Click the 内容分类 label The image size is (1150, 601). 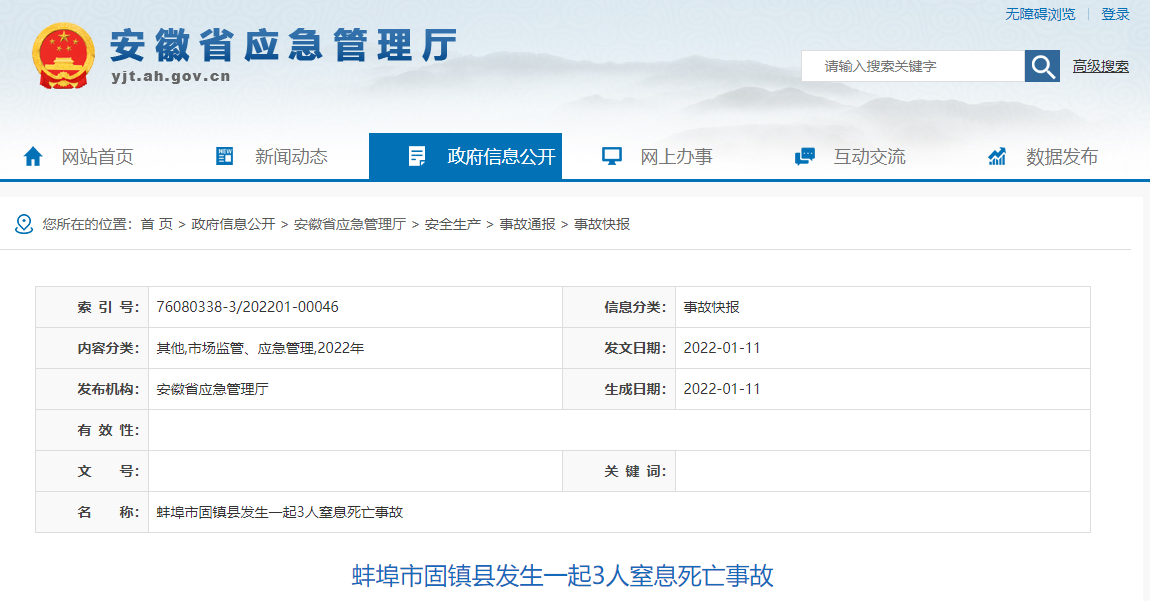tap(108, 349)
